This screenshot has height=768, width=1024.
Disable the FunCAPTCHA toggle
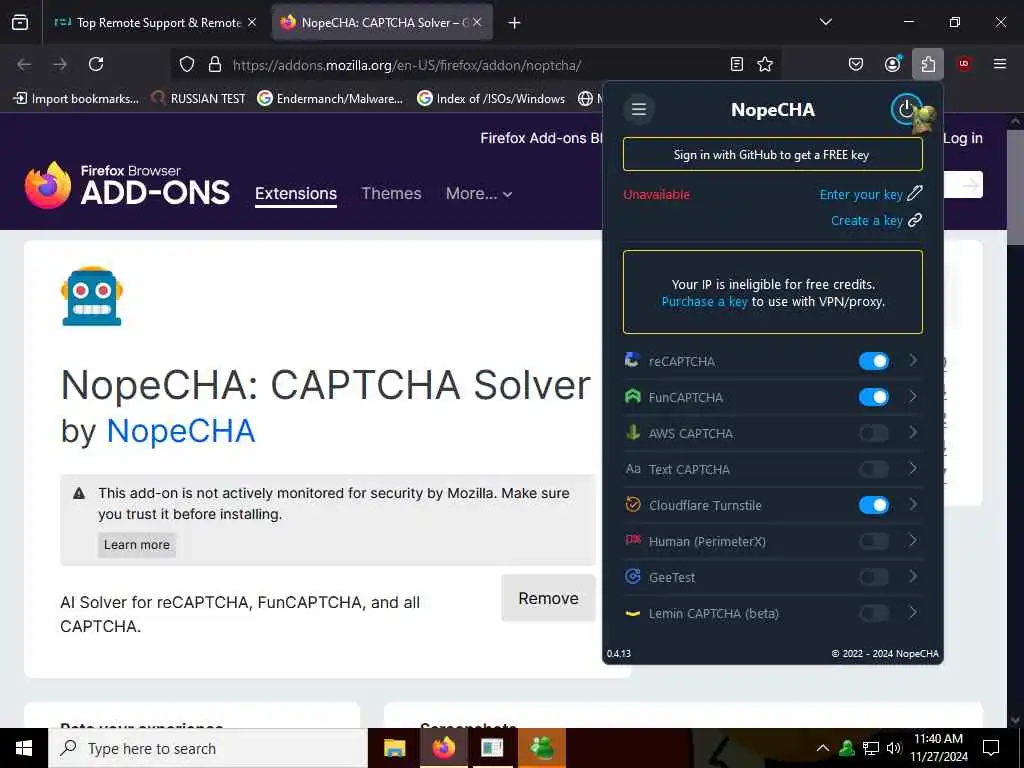coord(874,396)
